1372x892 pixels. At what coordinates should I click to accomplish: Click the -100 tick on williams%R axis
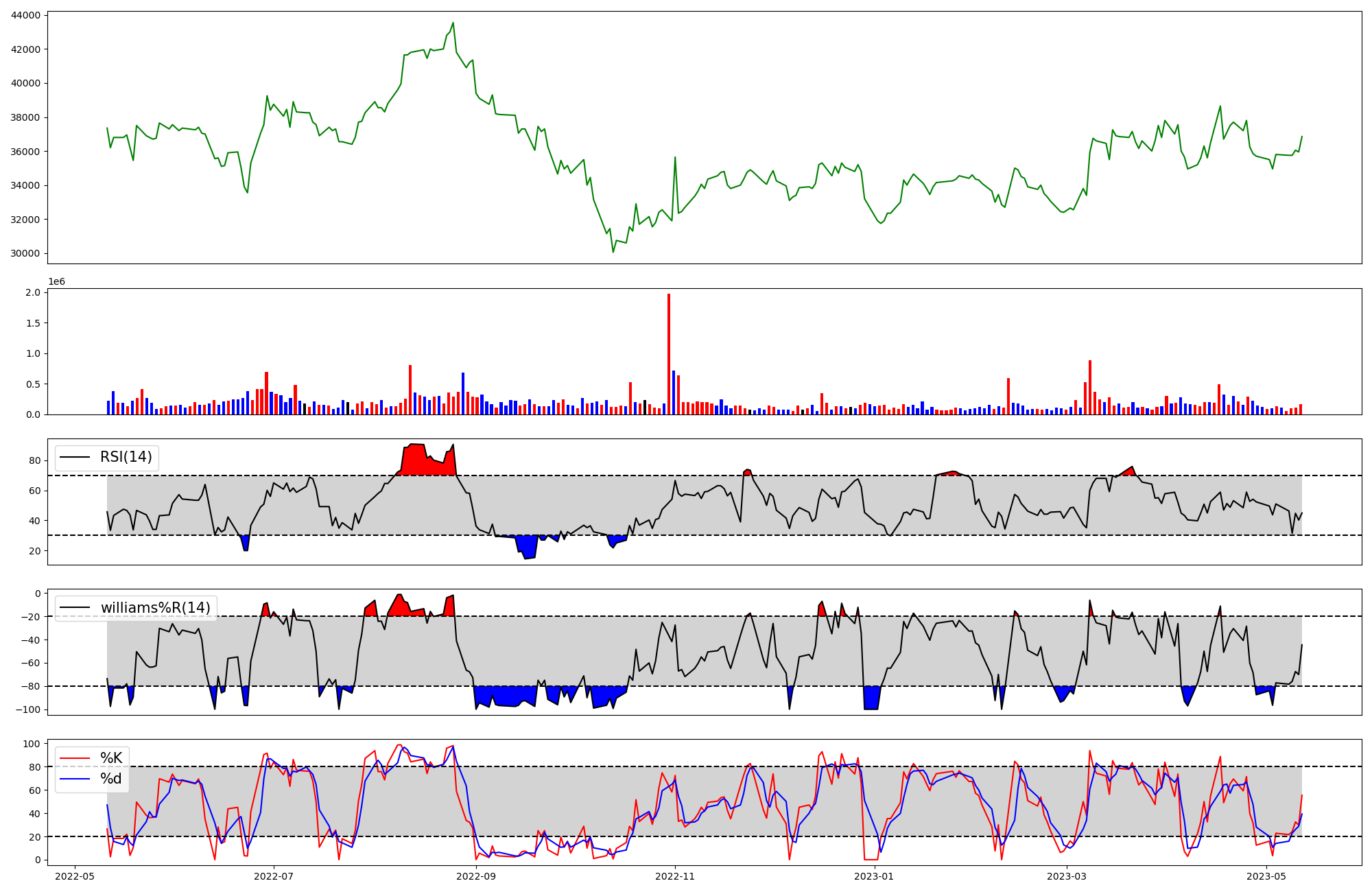29,709
